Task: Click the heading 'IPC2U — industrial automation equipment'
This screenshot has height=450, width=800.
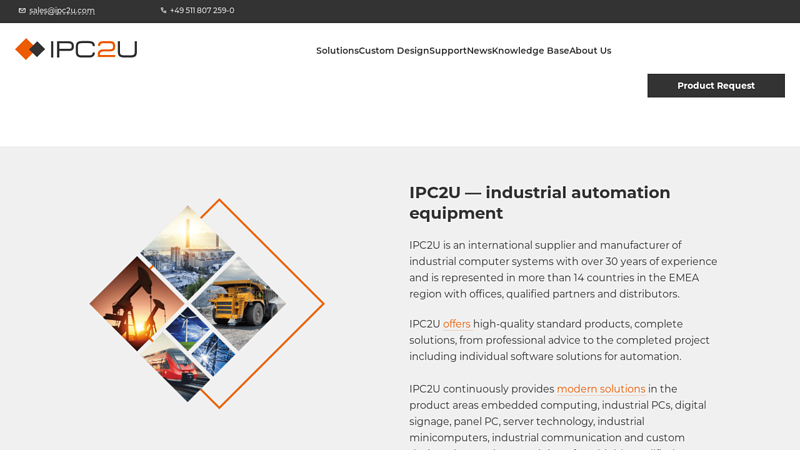Action: [x=539, y=203]
